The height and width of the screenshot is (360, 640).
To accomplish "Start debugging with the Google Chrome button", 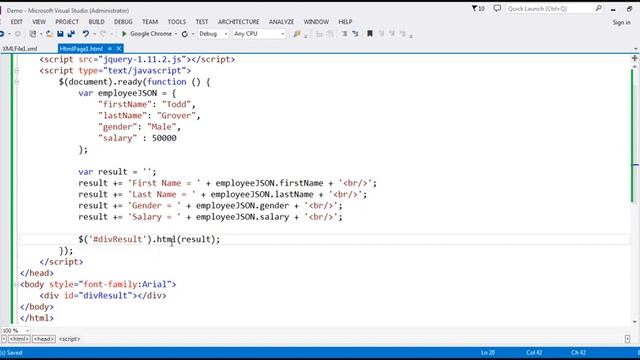I will (147, 34).
